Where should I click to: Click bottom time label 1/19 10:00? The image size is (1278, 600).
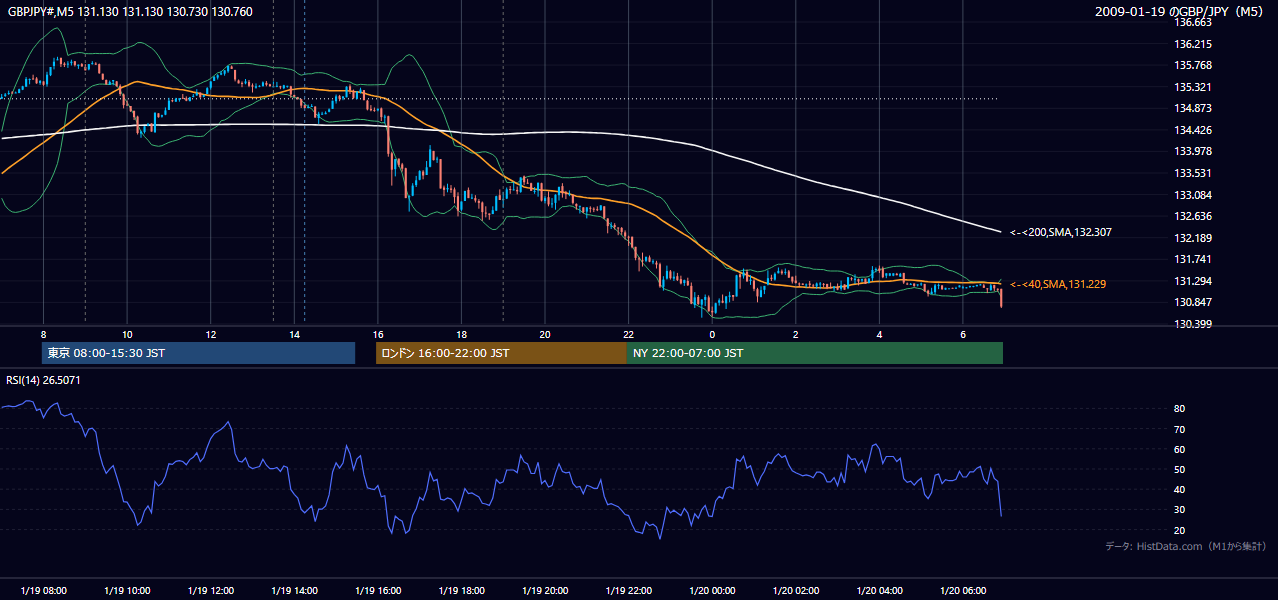click(127, 591)
